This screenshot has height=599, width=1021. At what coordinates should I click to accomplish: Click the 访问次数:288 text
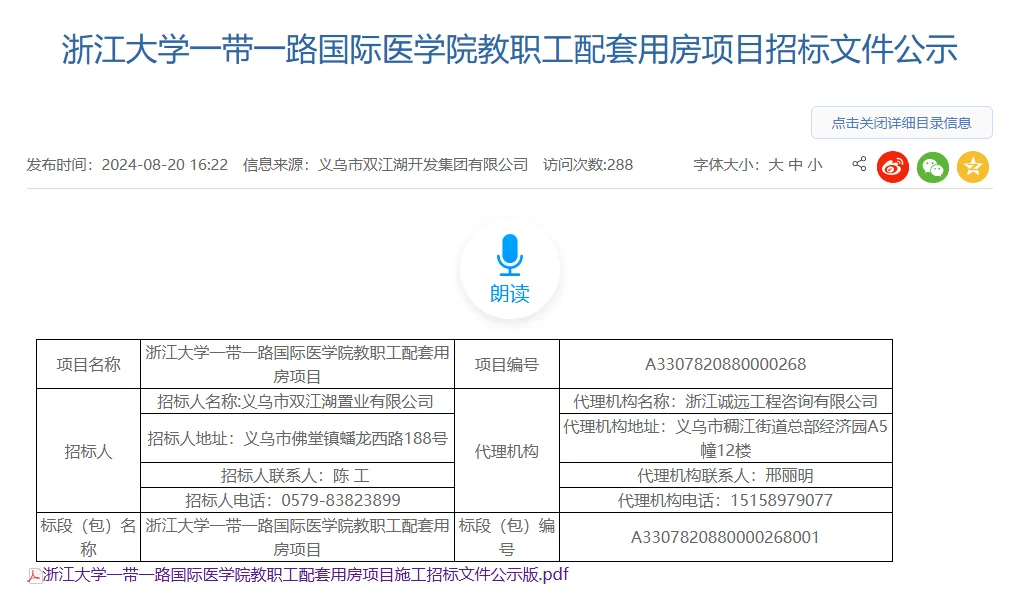pyautogui.click(x=588, y=165)
